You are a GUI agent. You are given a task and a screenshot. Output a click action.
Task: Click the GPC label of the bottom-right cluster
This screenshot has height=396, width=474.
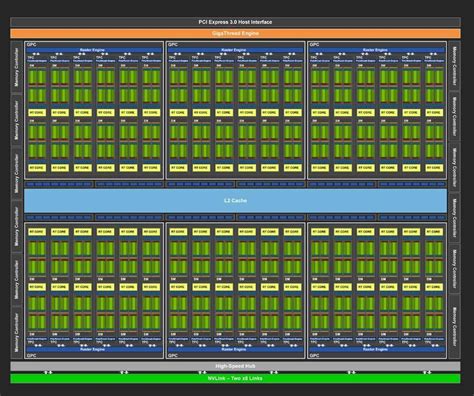click(x=314, y=356)
